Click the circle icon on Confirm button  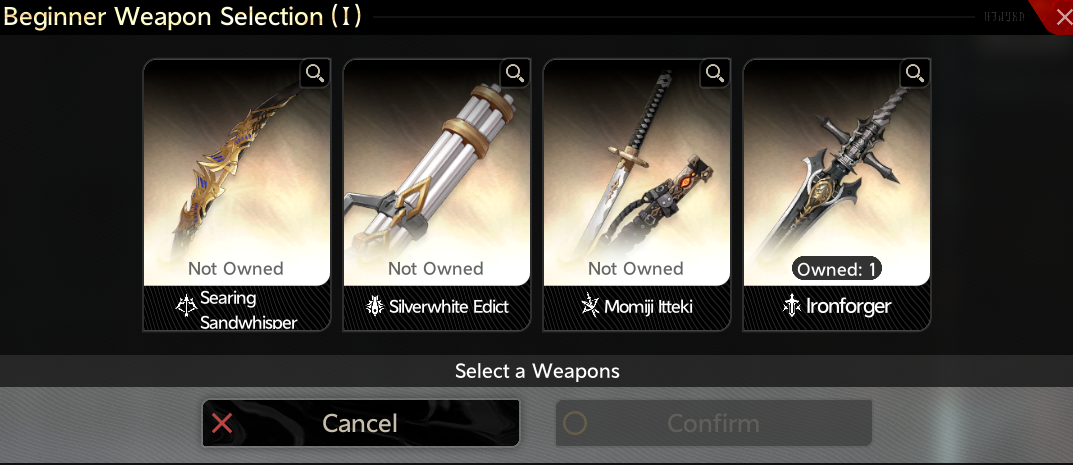pos(575,423)
